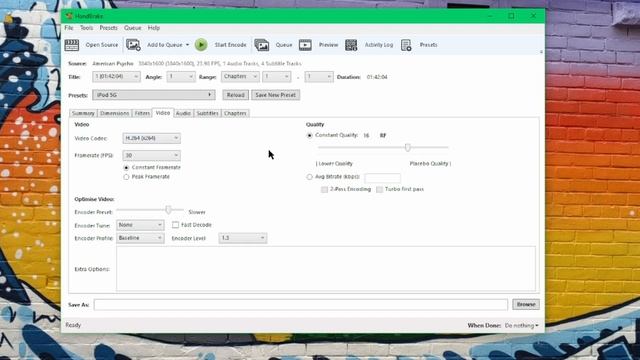Select the Video tab
Viewport: 640px width, 360px height.
[x=163, y=113]
